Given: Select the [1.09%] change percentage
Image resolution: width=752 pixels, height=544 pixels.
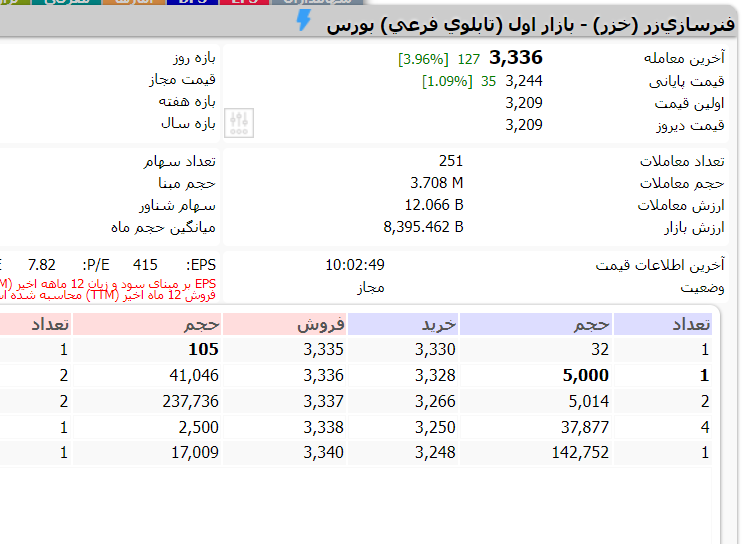Looking at the screenshot, I should pos(447,81).
